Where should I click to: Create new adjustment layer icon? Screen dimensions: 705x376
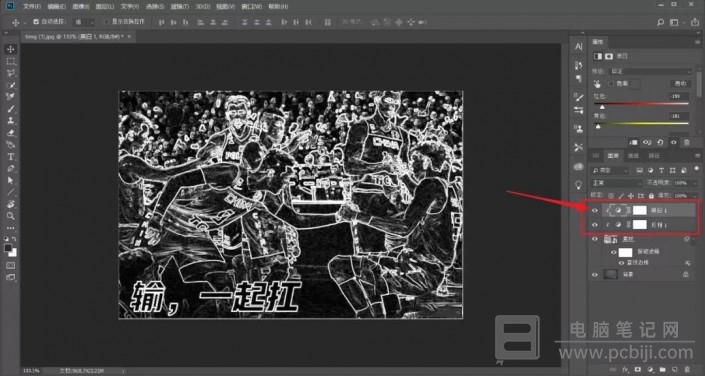[x=650, y=369]
